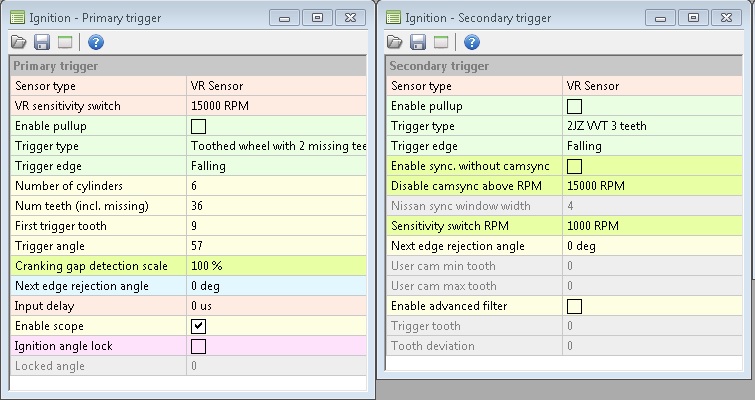The image size is (755, 400).
Task: Open the 2JZ VVT 3 teeth trigger type dropdown
Action: [x=654, y=126]
